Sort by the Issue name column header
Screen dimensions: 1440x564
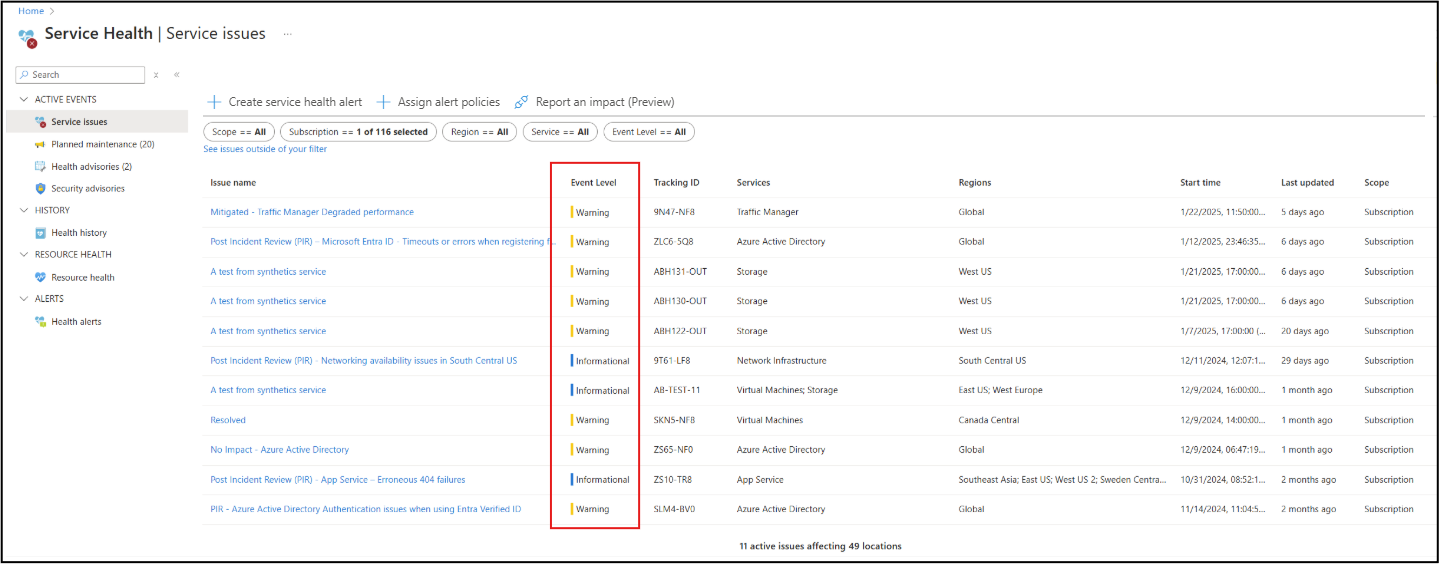point(233,183)
